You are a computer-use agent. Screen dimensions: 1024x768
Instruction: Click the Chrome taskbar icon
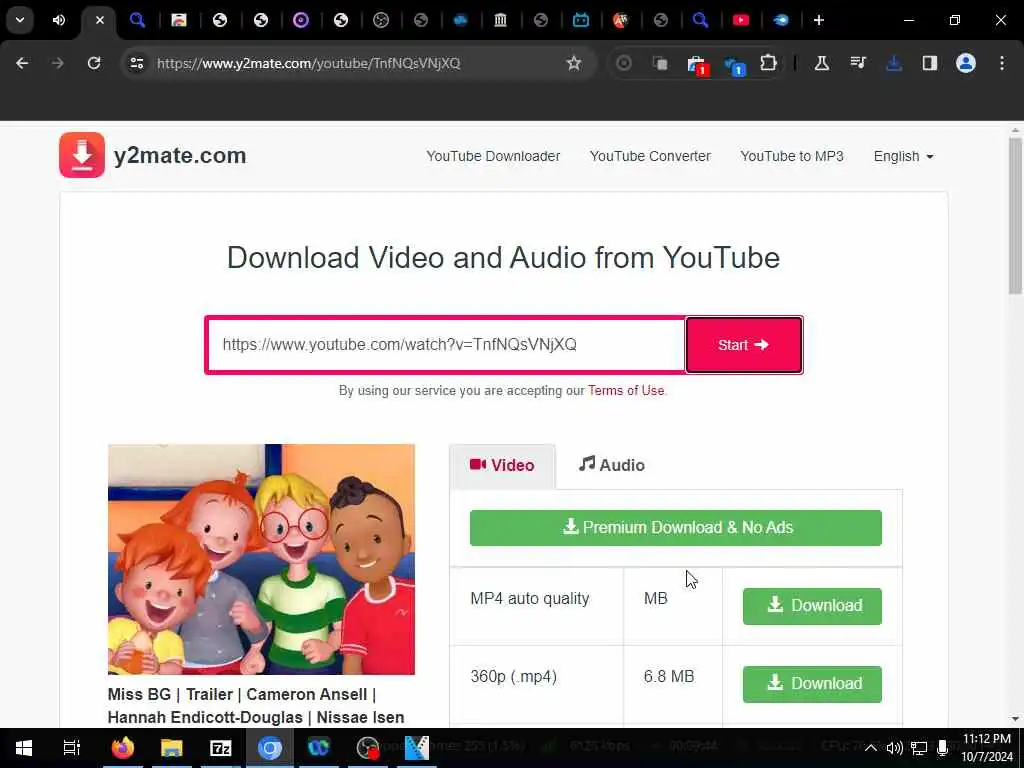(x=270, y=748)
